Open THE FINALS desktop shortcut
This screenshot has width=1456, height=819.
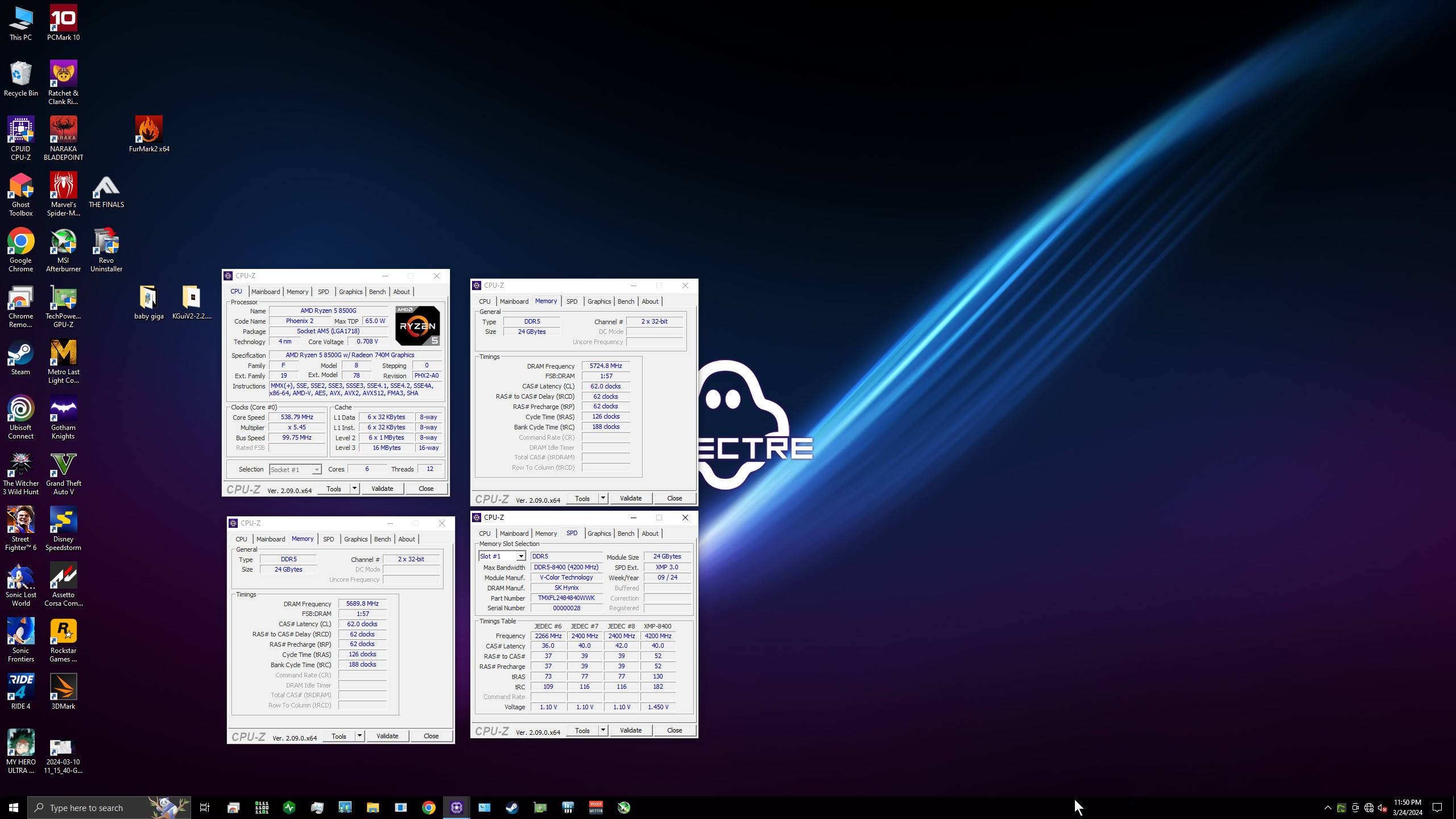[106, 192]
